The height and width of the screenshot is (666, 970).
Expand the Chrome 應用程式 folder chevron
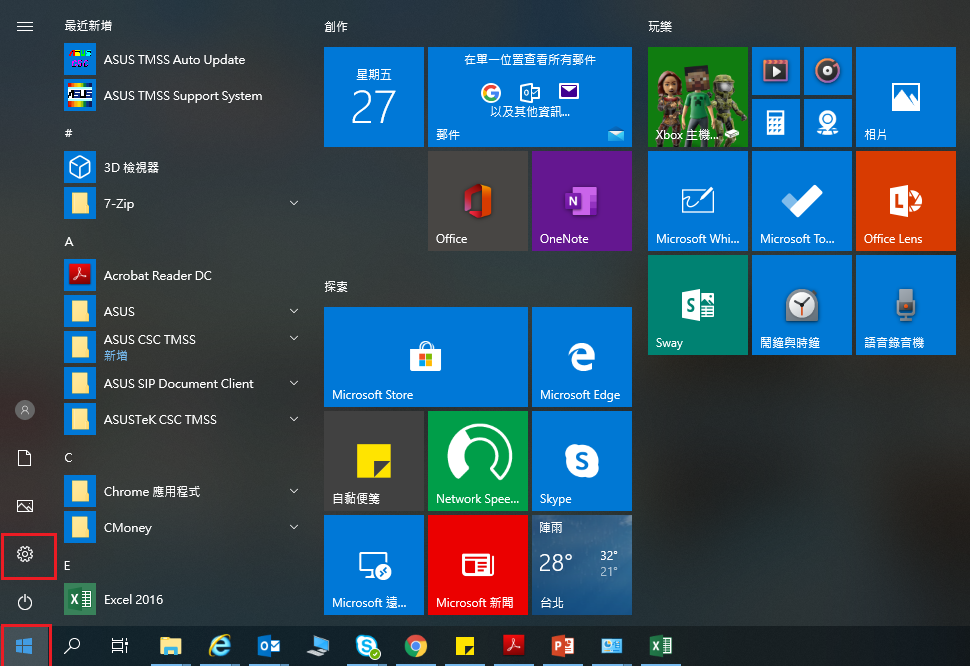tap(294, 491)
